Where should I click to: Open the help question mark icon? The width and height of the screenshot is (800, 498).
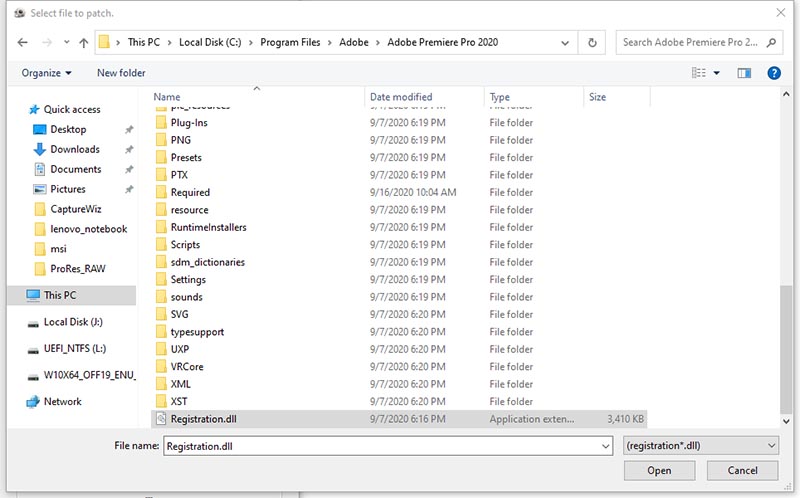(774, 73)
